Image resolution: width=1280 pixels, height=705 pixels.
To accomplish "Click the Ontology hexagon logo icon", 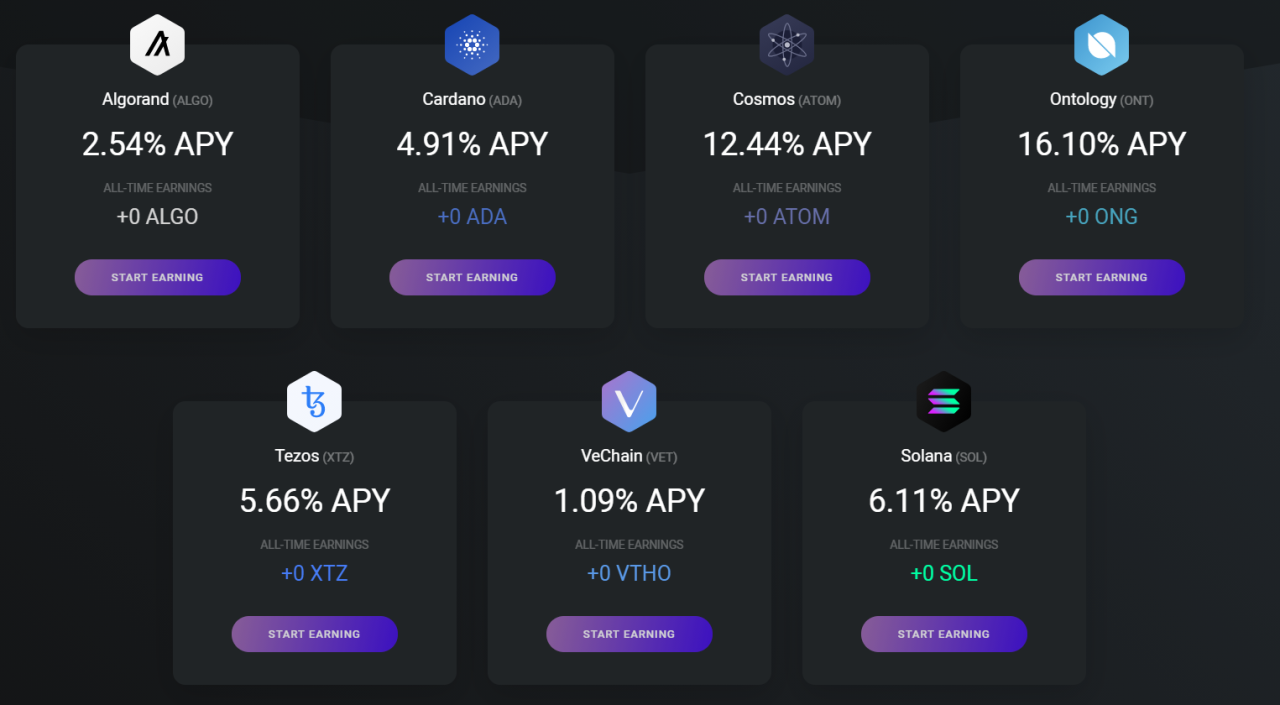I will [x=1101, y=44].
